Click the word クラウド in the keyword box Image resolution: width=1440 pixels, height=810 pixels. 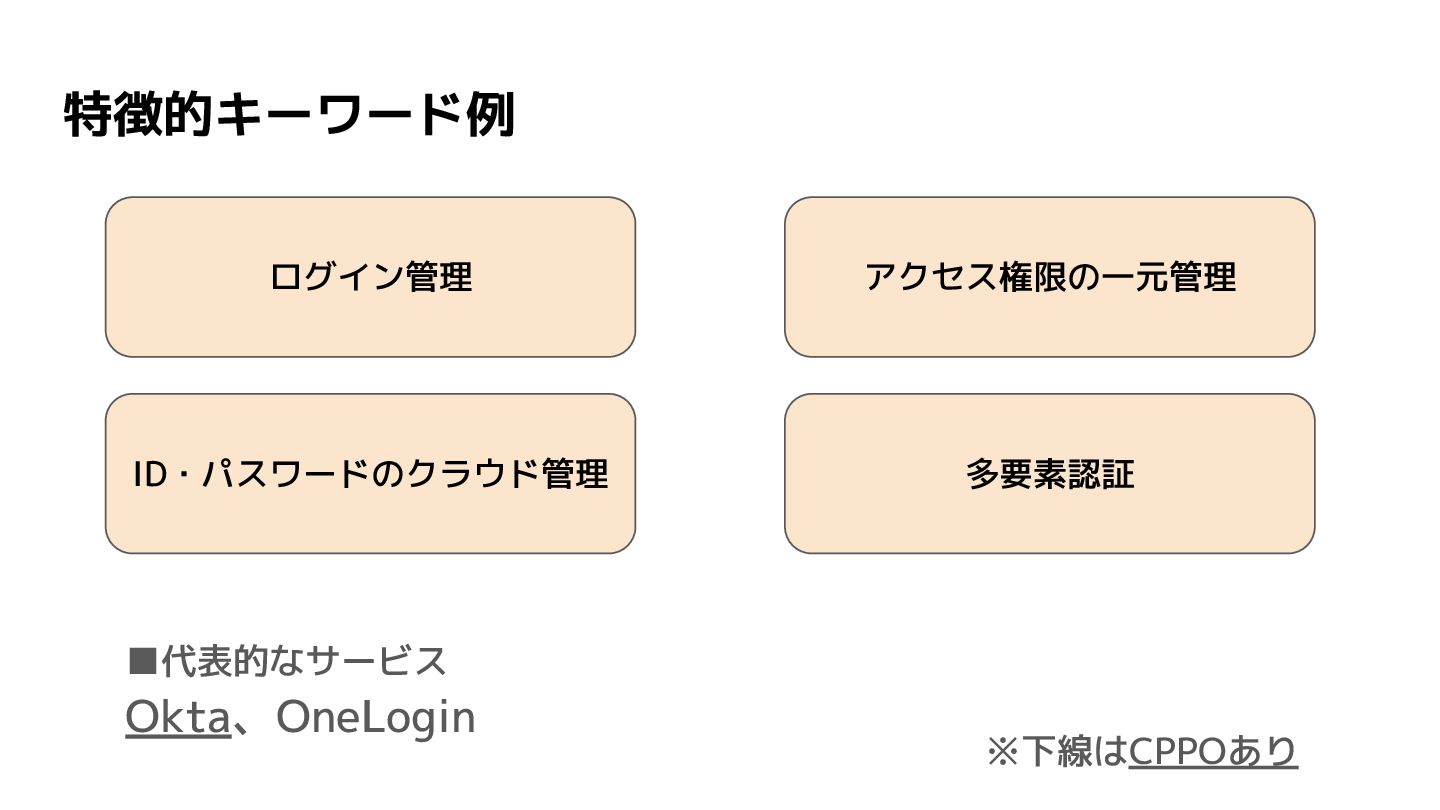point(469,474)
